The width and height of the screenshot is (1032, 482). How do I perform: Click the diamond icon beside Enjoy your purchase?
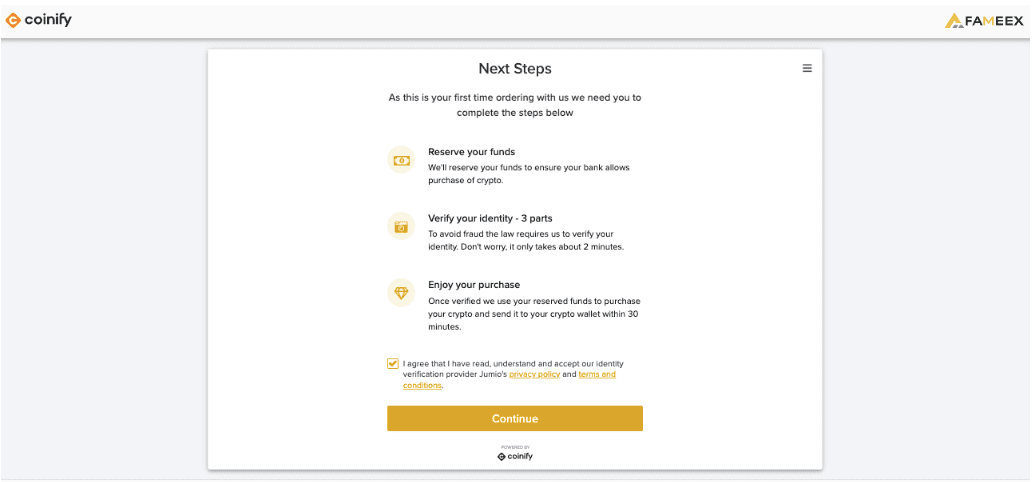tap(401, 293)
